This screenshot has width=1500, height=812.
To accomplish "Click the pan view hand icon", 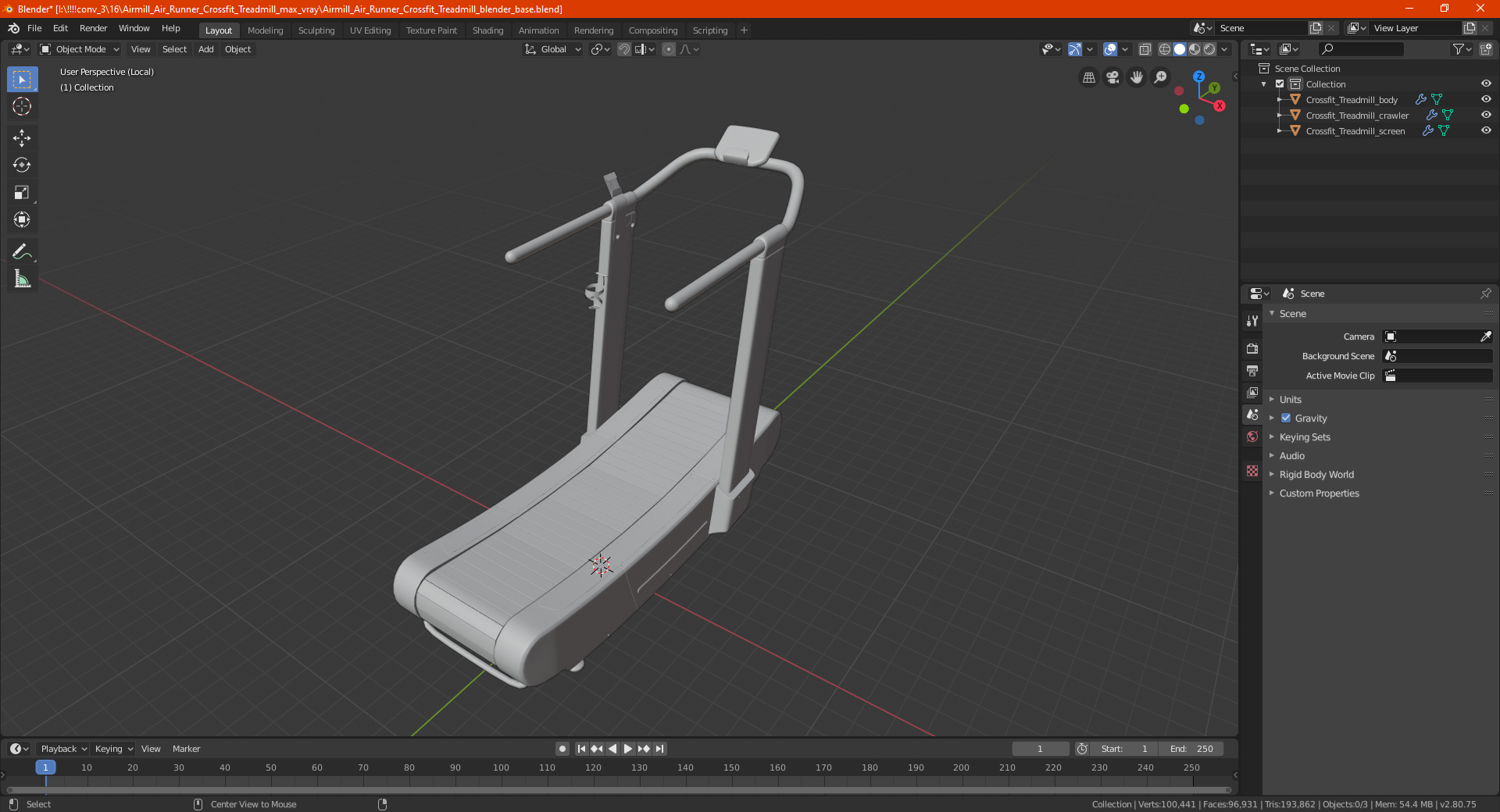I will click(x=1137, y=77).
